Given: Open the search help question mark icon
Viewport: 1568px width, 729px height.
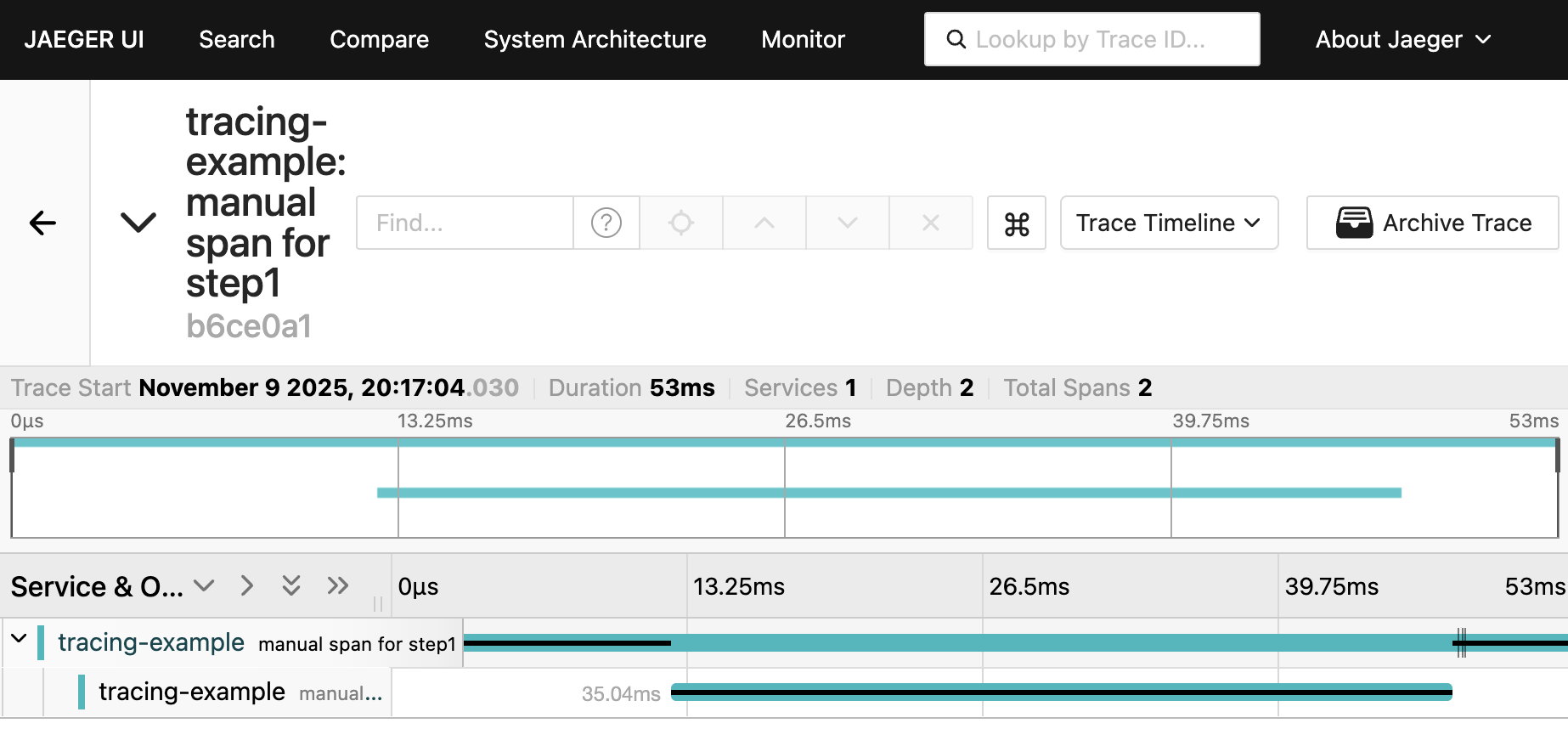Looking at the screenshot, I should (x=606, y=223).
